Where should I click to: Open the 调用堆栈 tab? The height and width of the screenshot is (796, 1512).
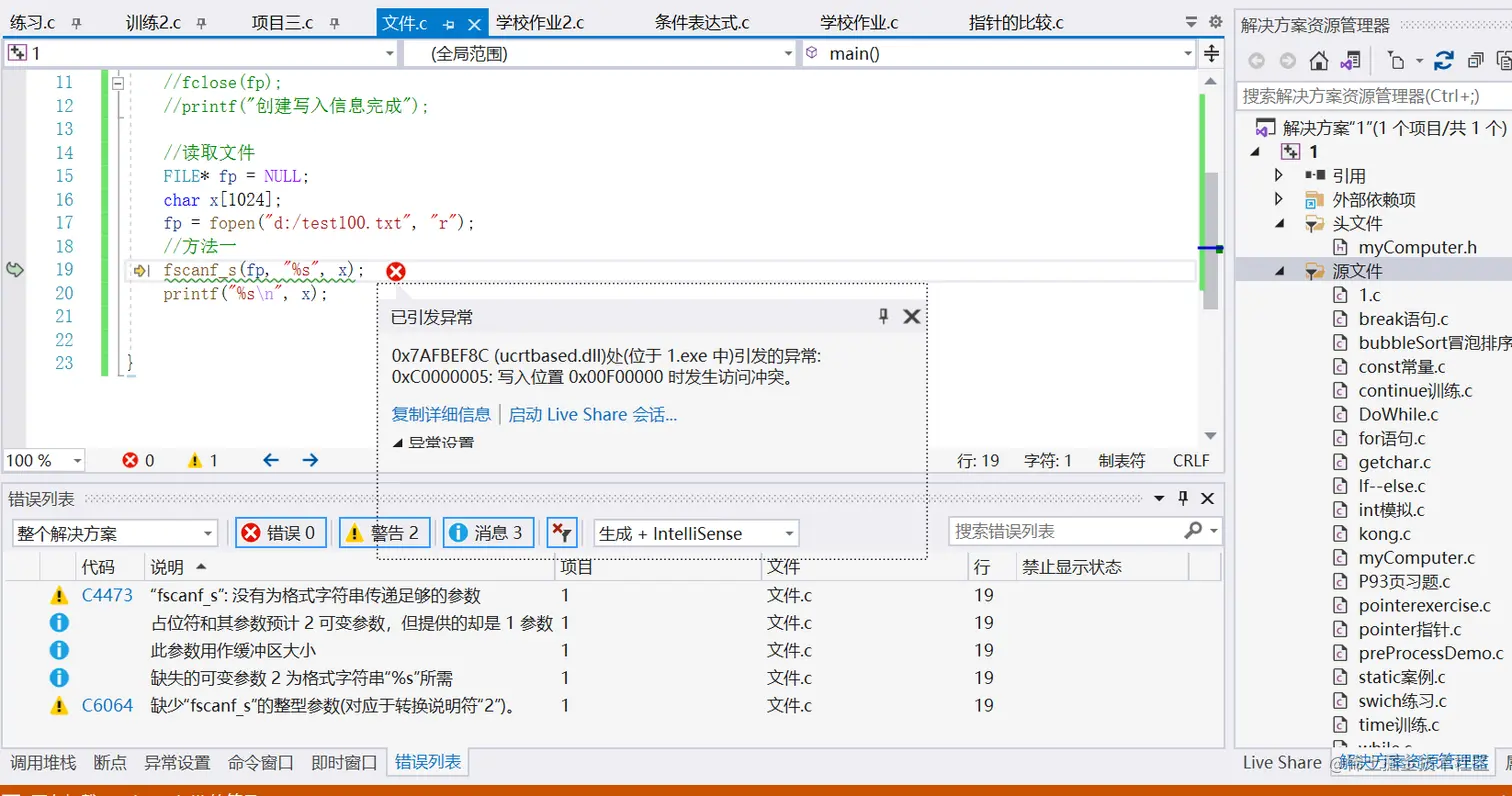click(x=43, y=763)
